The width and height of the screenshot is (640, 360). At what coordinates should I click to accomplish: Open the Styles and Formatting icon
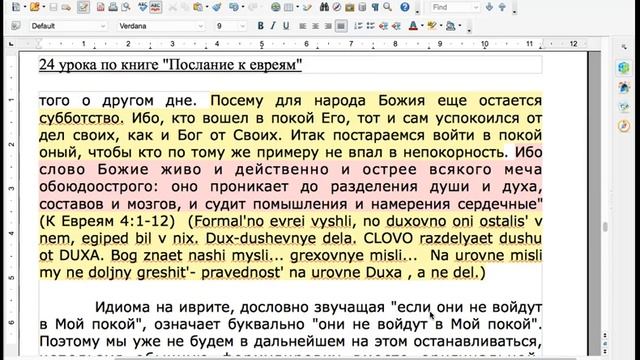(x=16, y=26)
